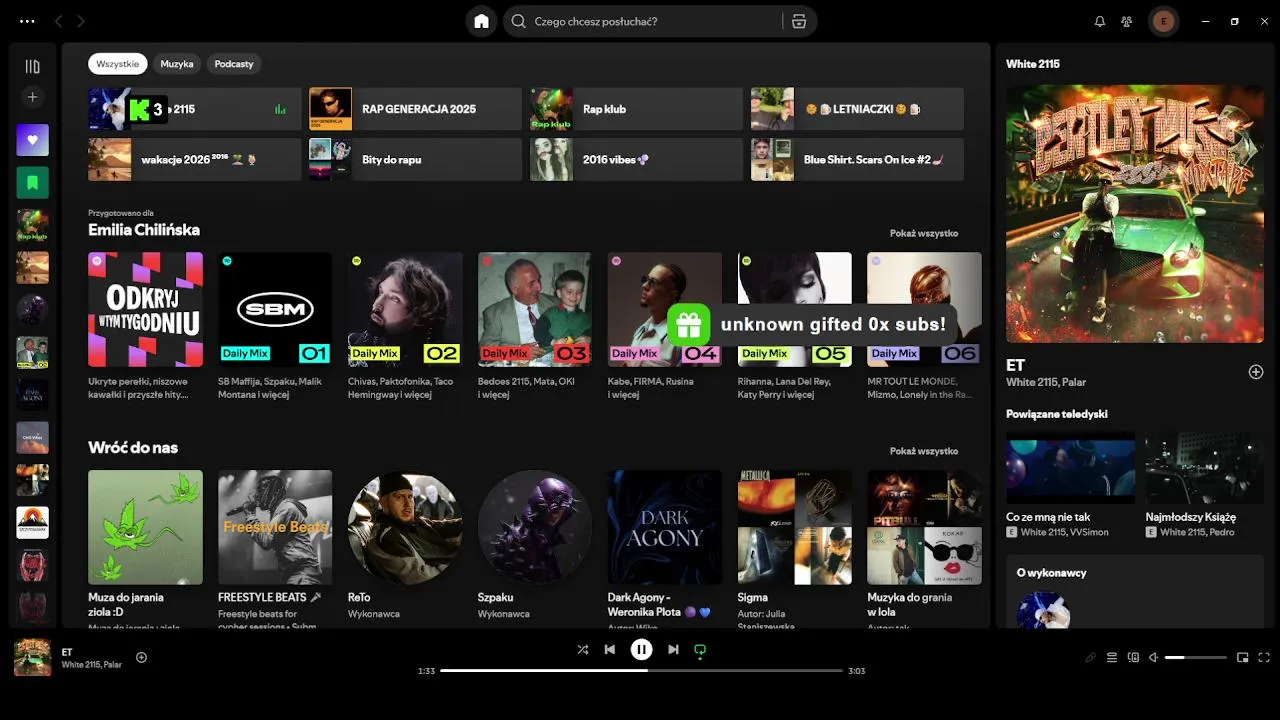
Task: Open the Bity do rapu tile
Action: pyautogui.click(x=415, y=159)
